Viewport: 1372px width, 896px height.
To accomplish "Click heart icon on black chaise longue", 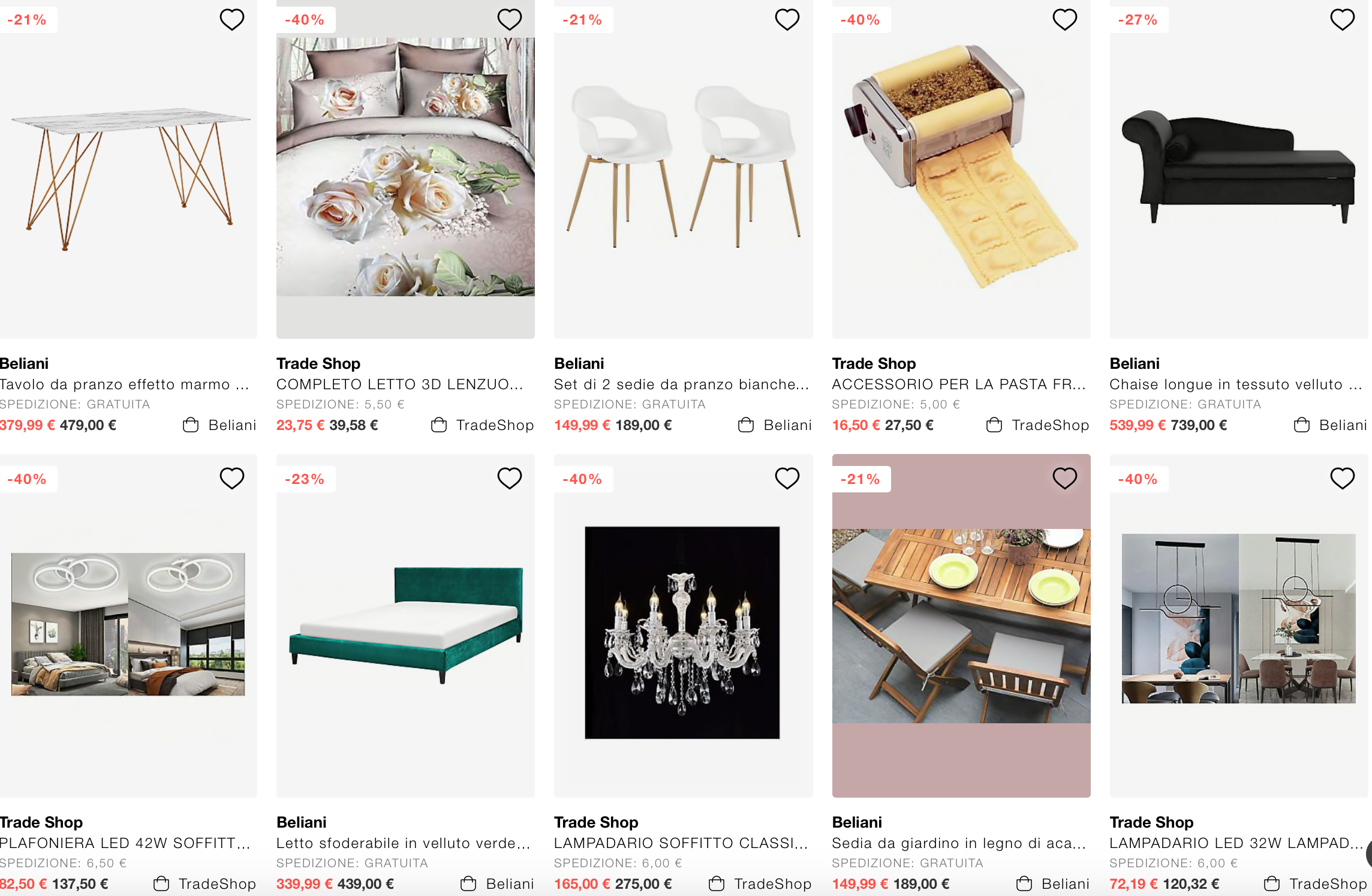I will point(1343,20).
